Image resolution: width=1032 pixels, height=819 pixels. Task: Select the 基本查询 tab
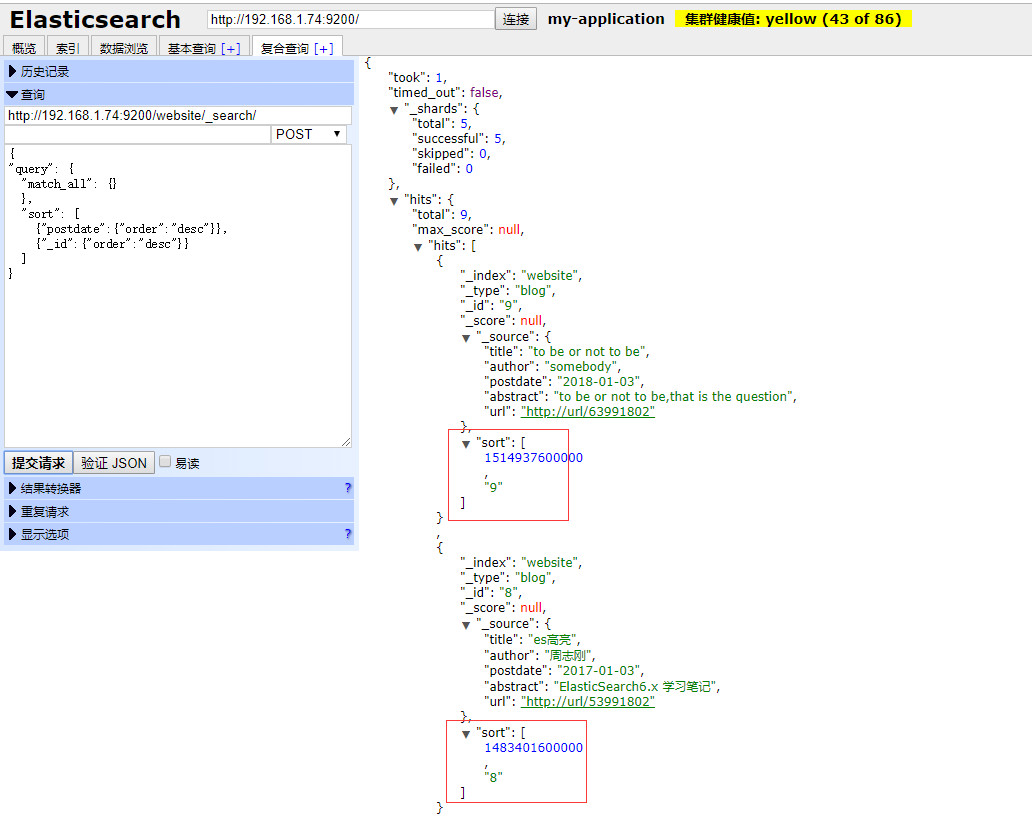click(x=192, y=48)
